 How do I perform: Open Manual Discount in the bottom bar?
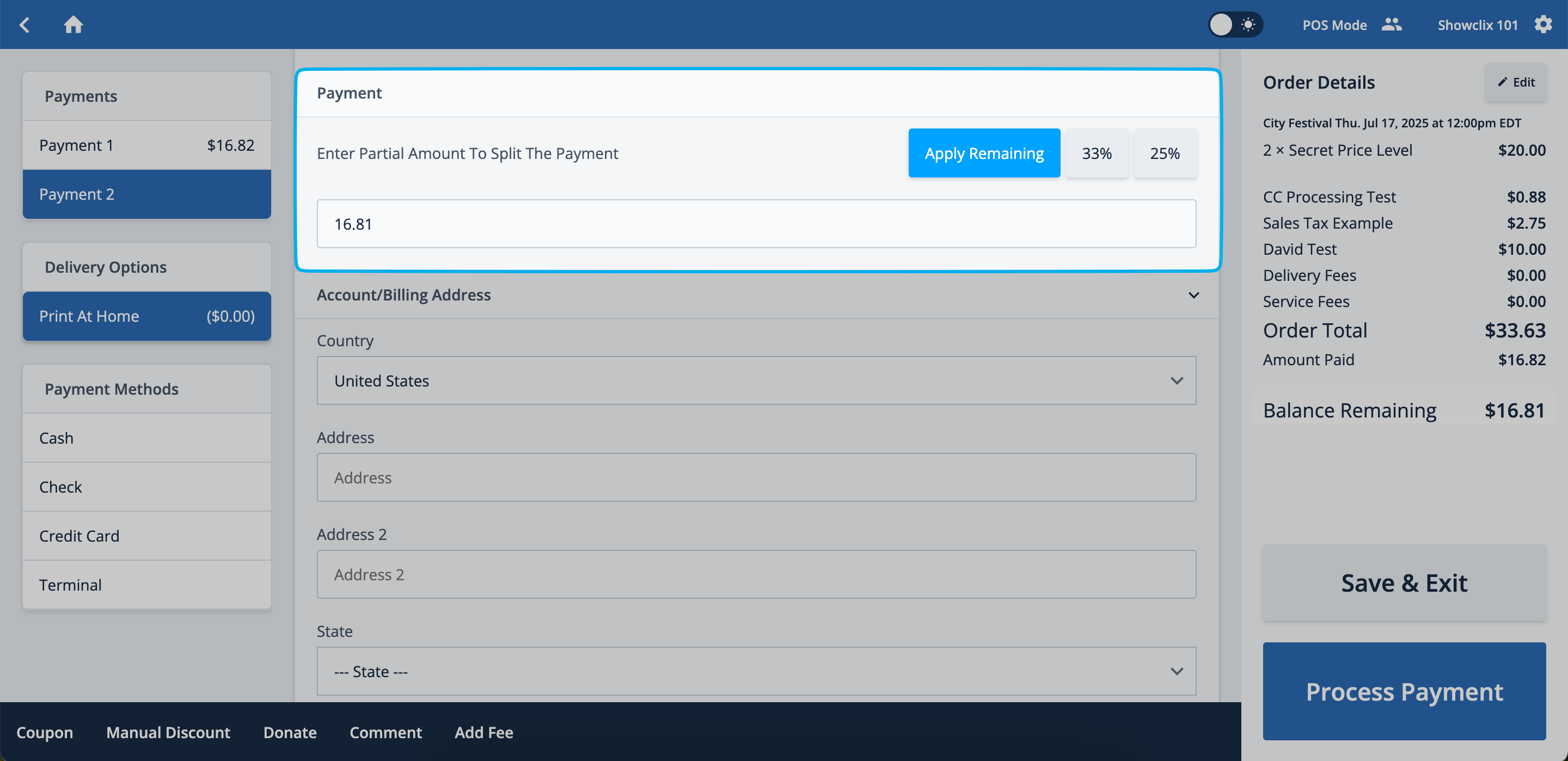pos(168,732)
